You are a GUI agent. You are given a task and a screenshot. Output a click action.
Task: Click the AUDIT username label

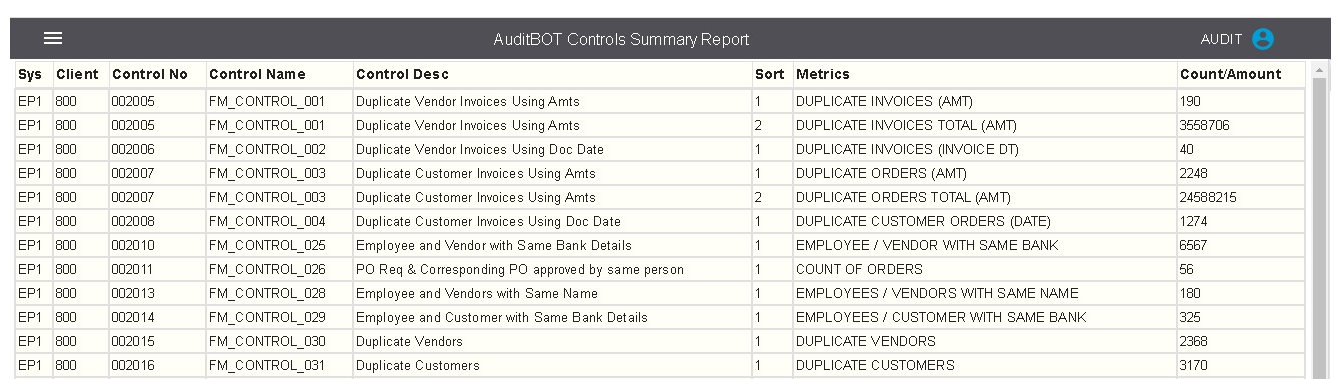pyautogui.click(x=1221, y=40)
